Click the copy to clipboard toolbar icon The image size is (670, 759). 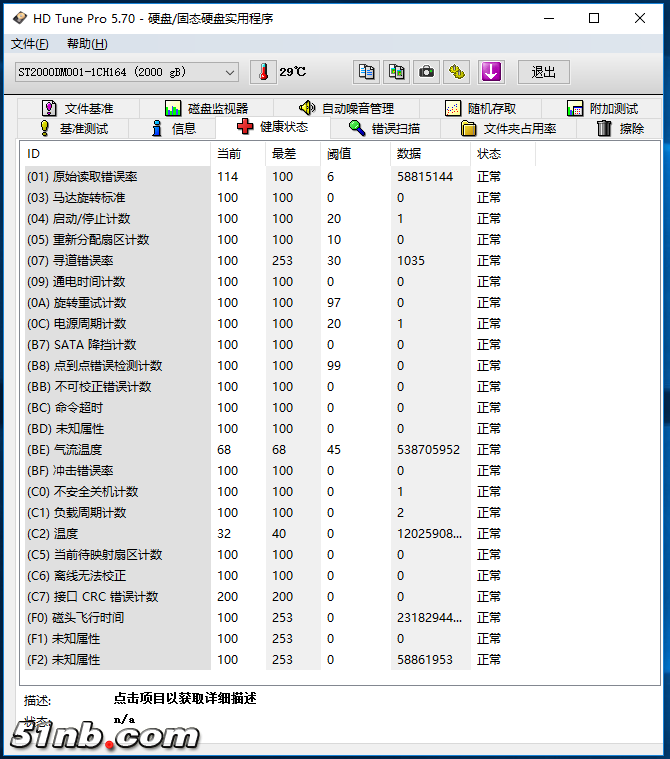[367, 72]
